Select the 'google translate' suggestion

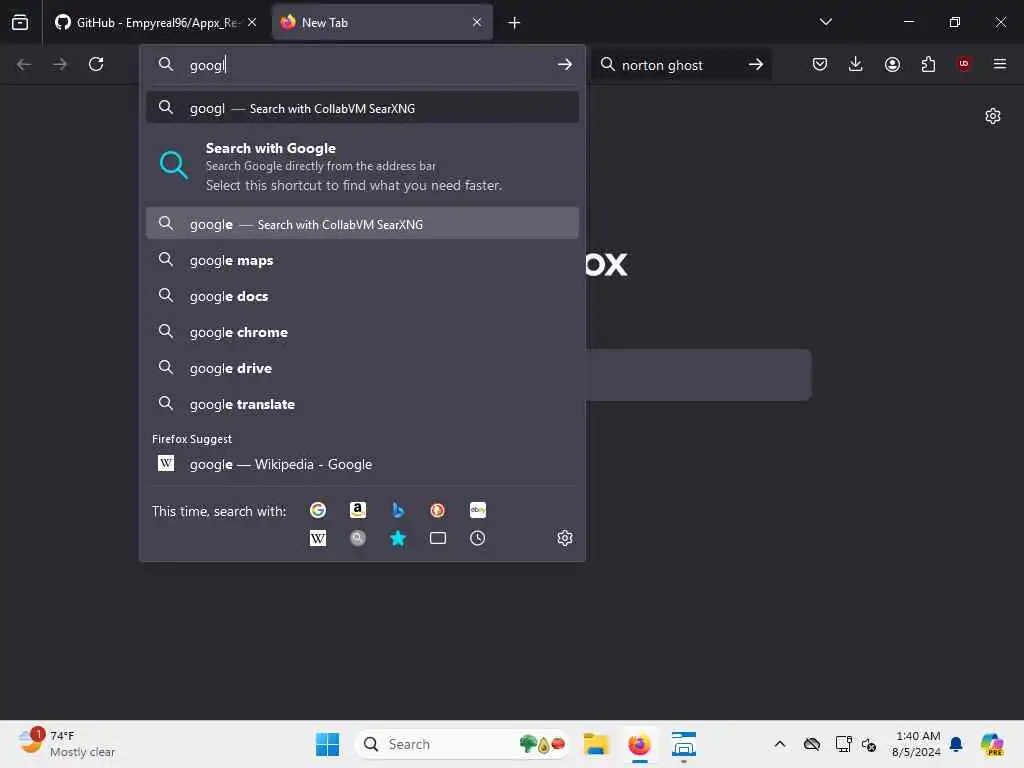(362, 404)
